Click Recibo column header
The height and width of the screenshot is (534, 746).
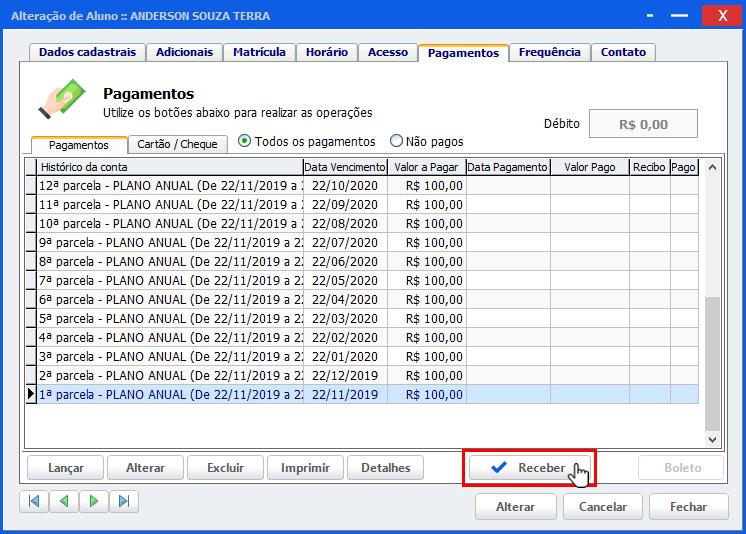(649, 167)
